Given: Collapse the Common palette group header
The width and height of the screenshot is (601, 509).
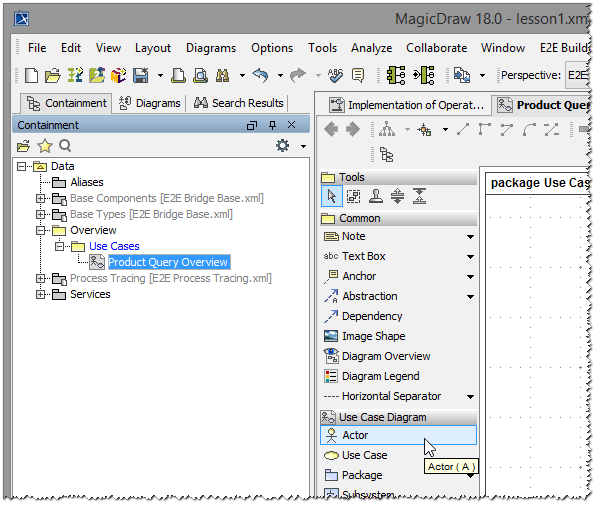Looking at the screenshot, I should click(359, 218).
